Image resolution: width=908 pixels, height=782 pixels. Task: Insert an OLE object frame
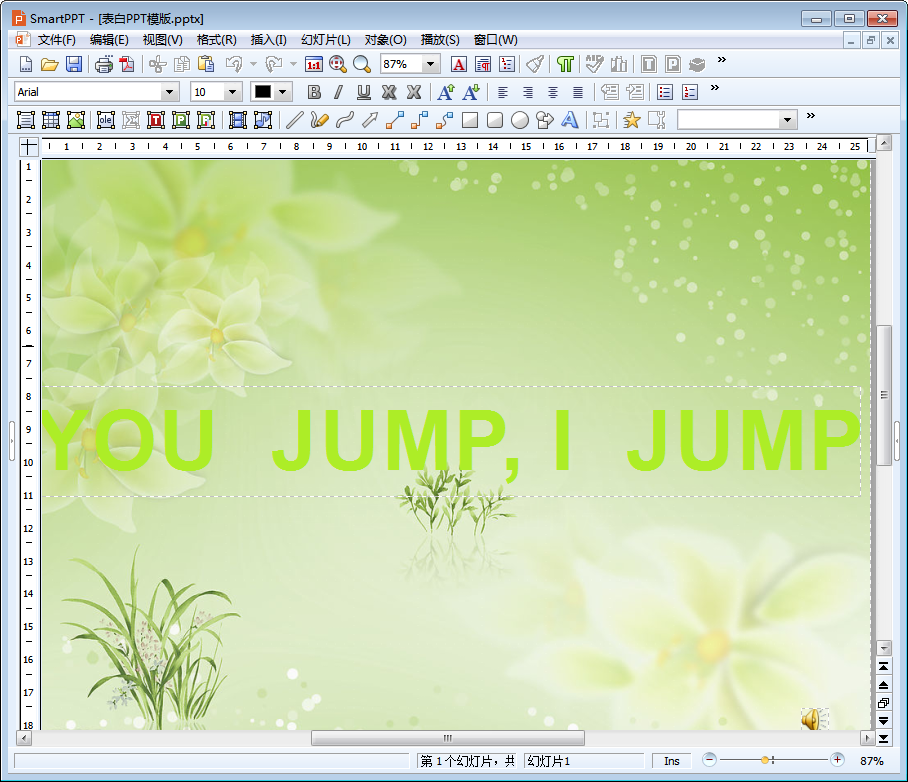pyautogui.click(x=105, y=120)
